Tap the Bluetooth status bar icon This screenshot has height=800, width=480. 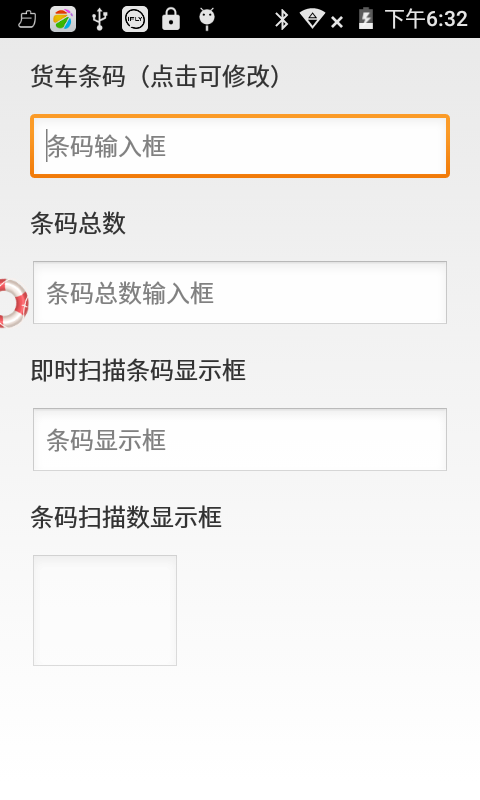282,19
